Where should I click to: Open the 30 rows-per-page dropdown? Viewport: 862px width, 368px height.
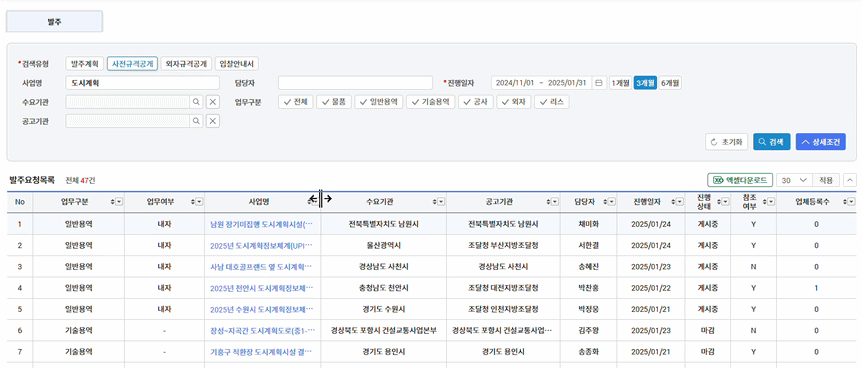coord(794,180)
